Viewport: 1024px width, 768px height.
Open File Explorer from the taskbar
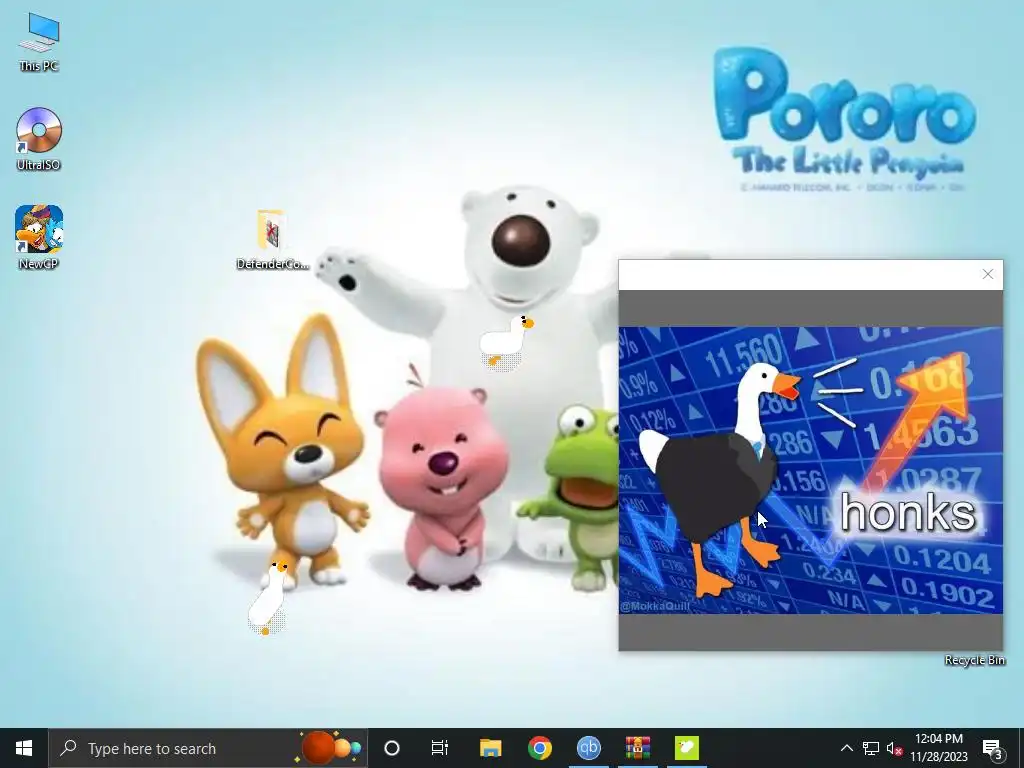(490, 748)
